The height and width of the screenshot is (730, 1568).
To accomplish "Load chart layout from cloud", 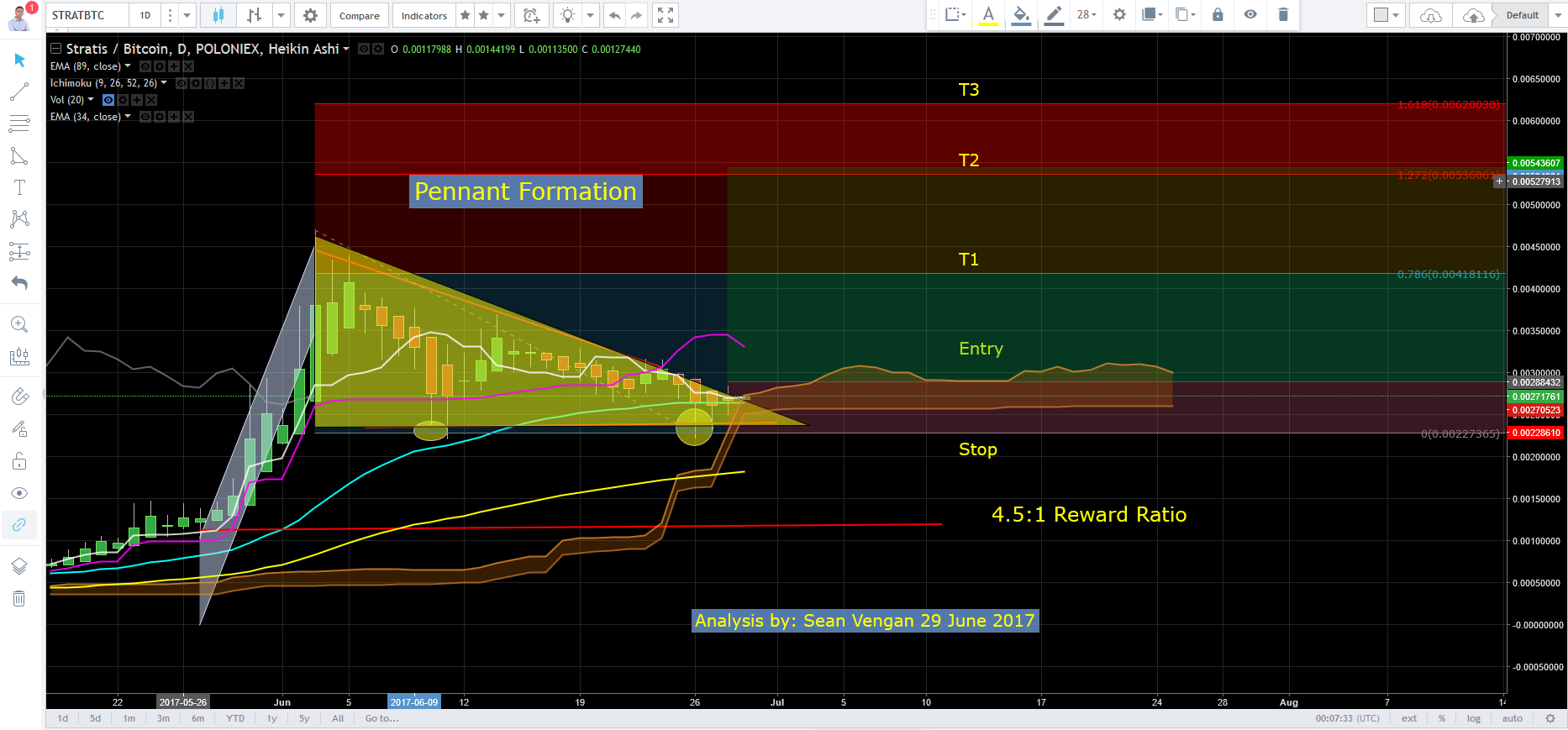I will 1431,15.
